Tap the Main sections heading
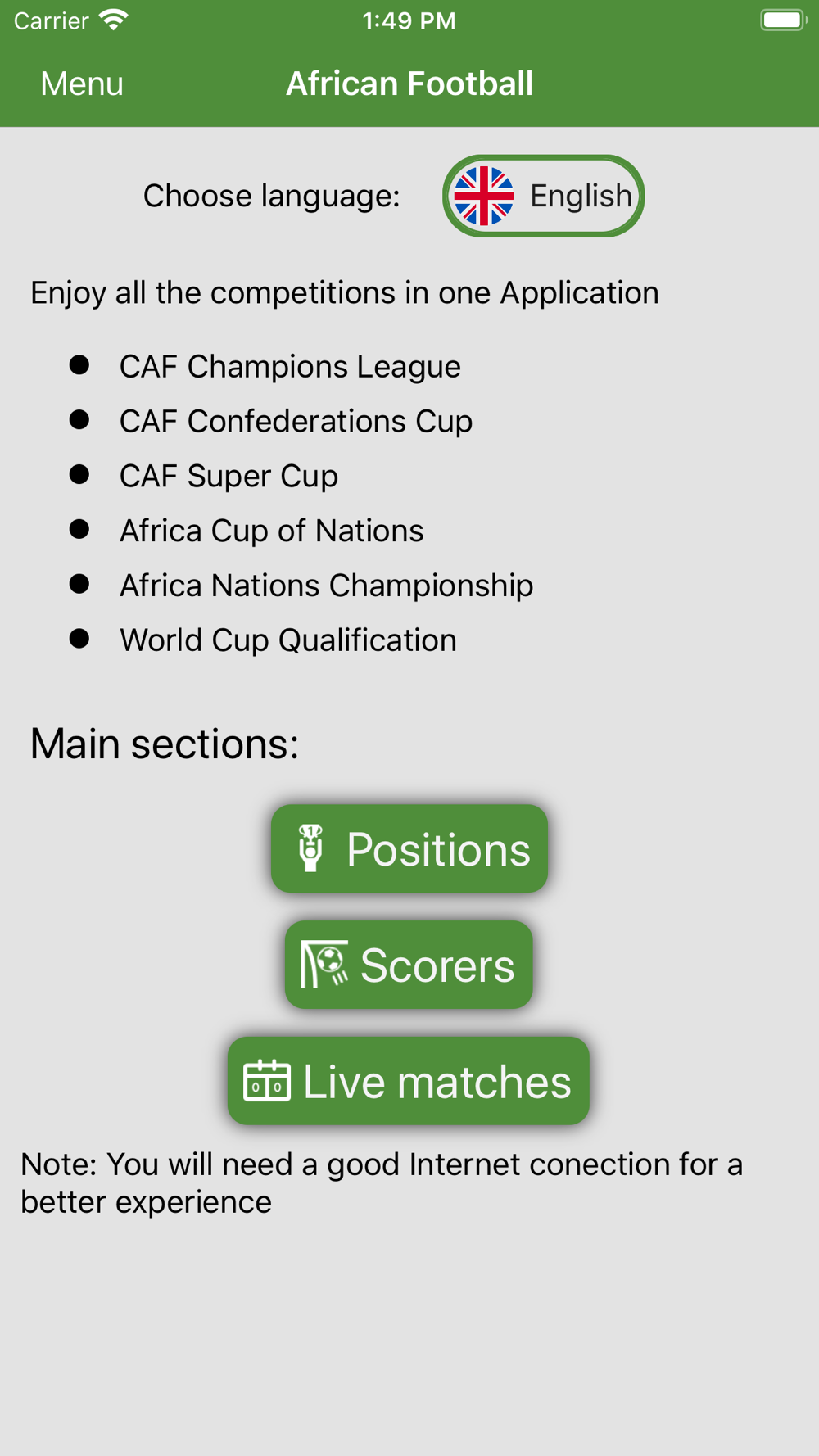Viewport: 819px width, 1456px height. pyautogui.click(x=165, y=744)
